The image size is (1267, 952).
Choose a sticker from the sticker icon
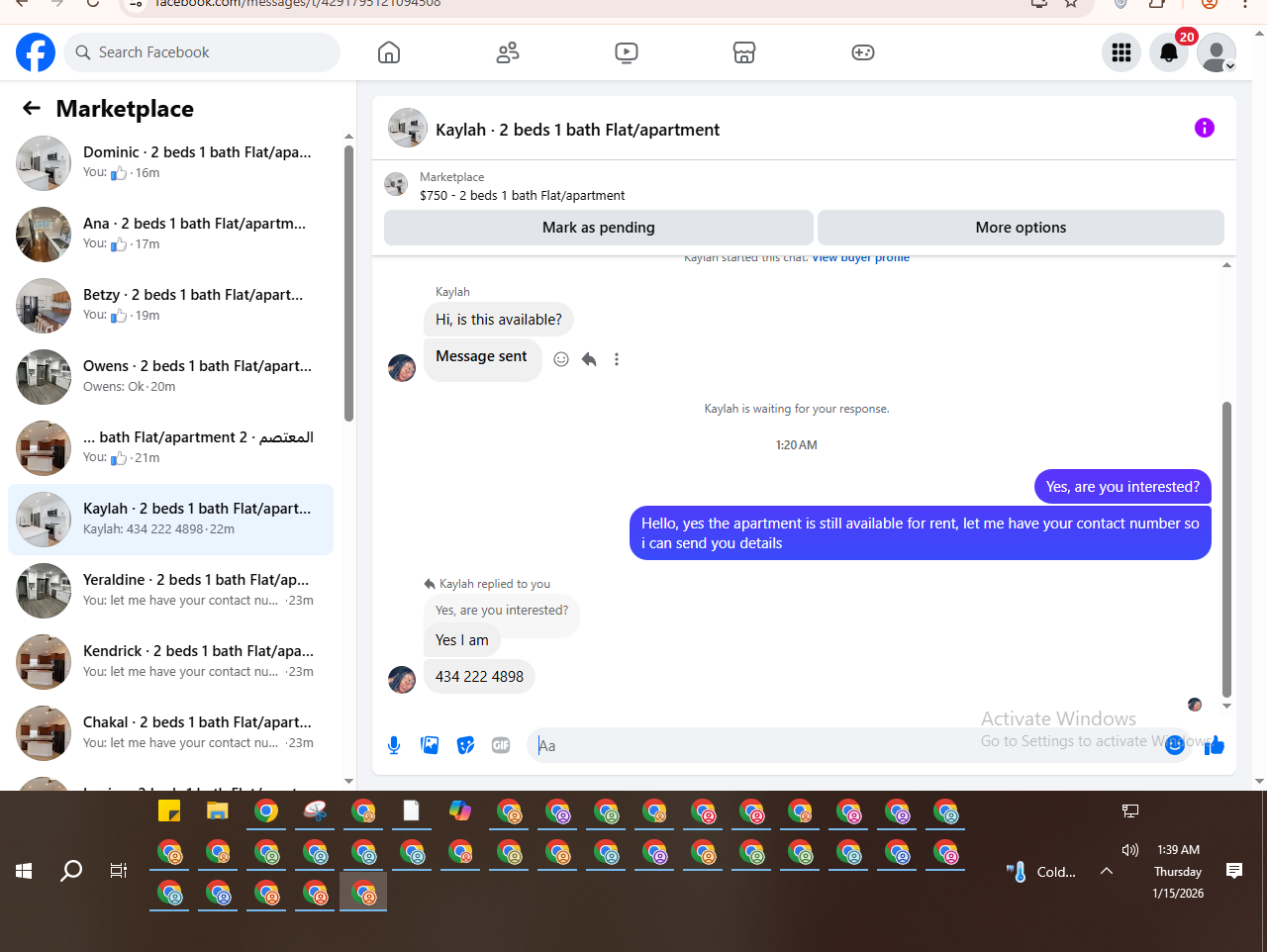click(x=465, y=745)
